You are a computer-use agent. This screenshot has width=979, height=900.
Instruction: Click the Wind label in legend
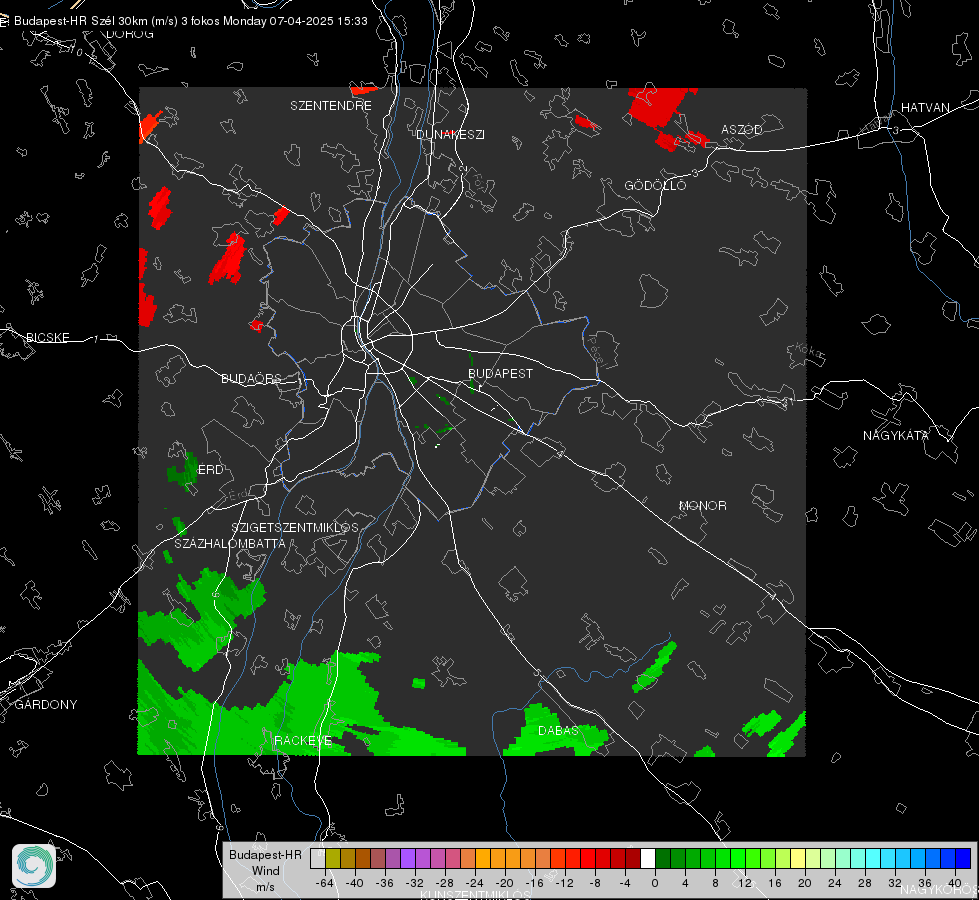pos(265,871)
